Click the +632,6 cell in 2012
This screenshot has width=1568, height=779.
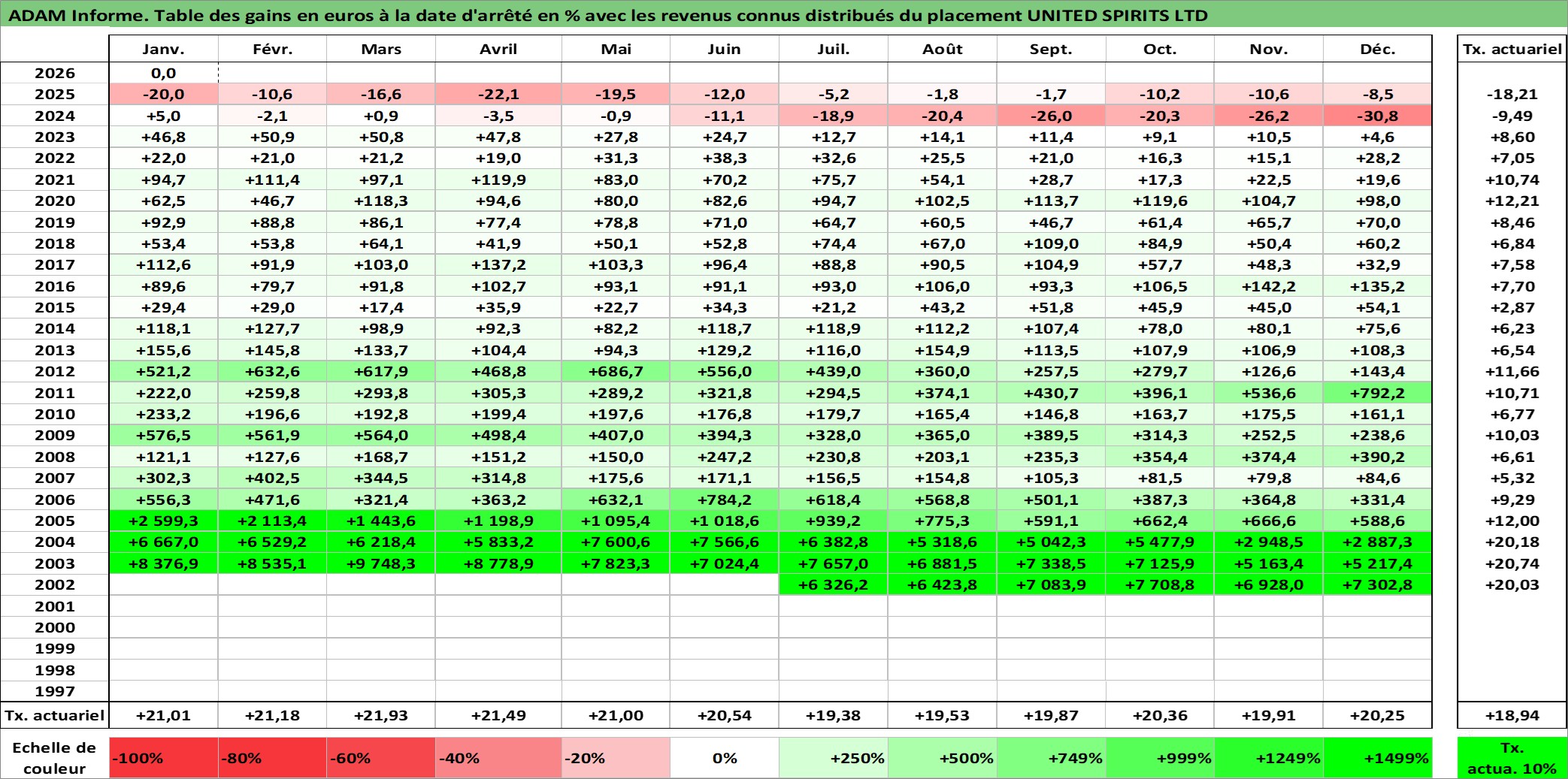point(272,371)
